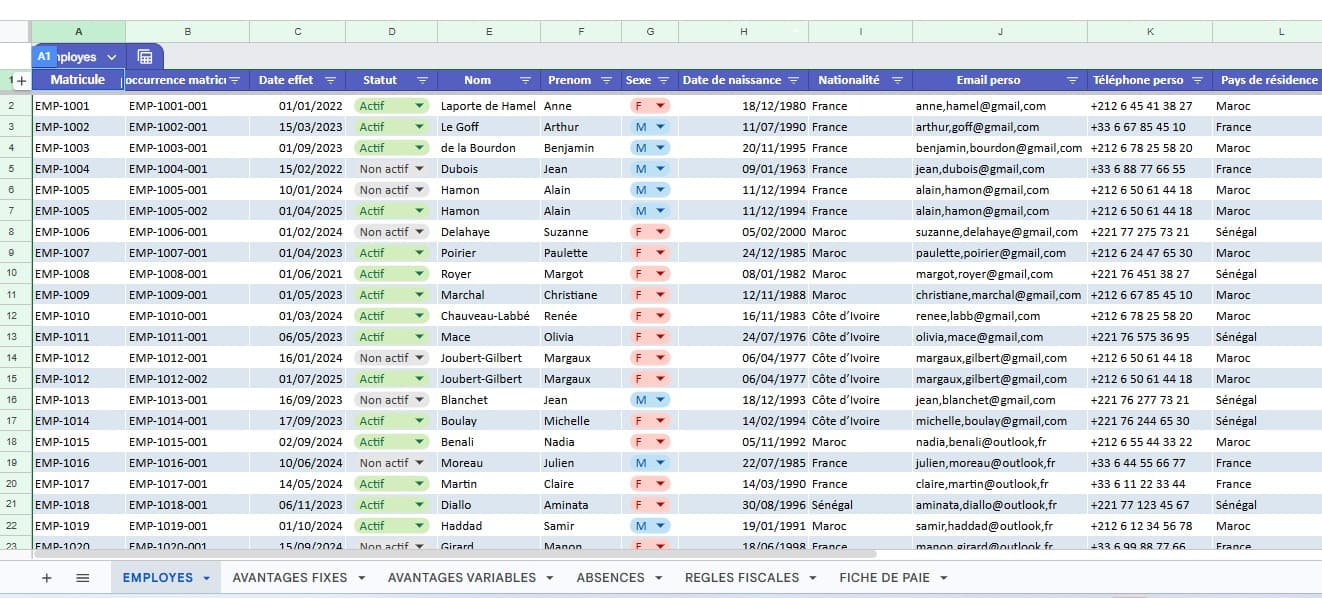Open the table name dropdown chevron

tap(111, 57)
